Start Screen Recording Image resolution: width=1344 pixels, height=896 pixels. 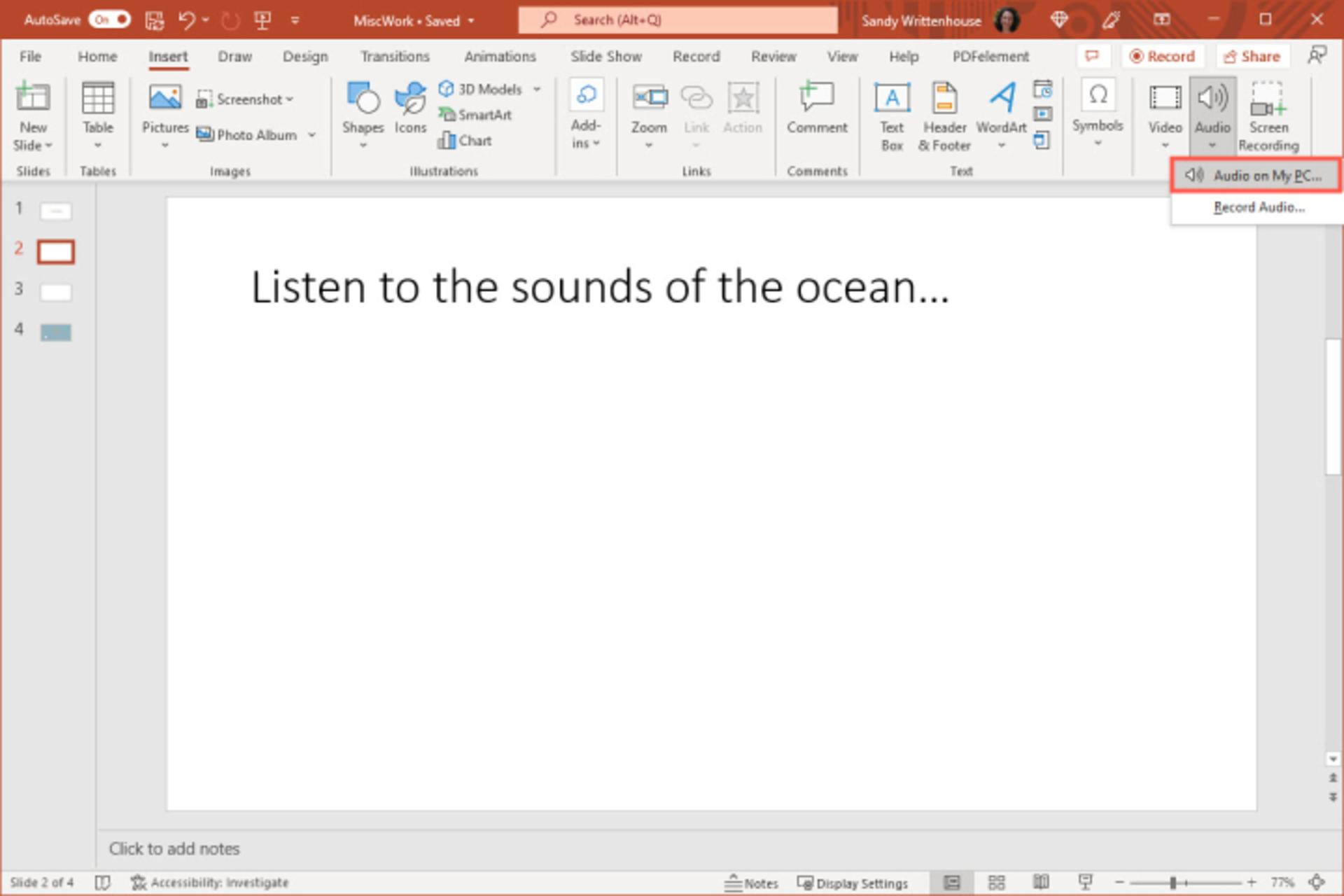coord(1268,116)
